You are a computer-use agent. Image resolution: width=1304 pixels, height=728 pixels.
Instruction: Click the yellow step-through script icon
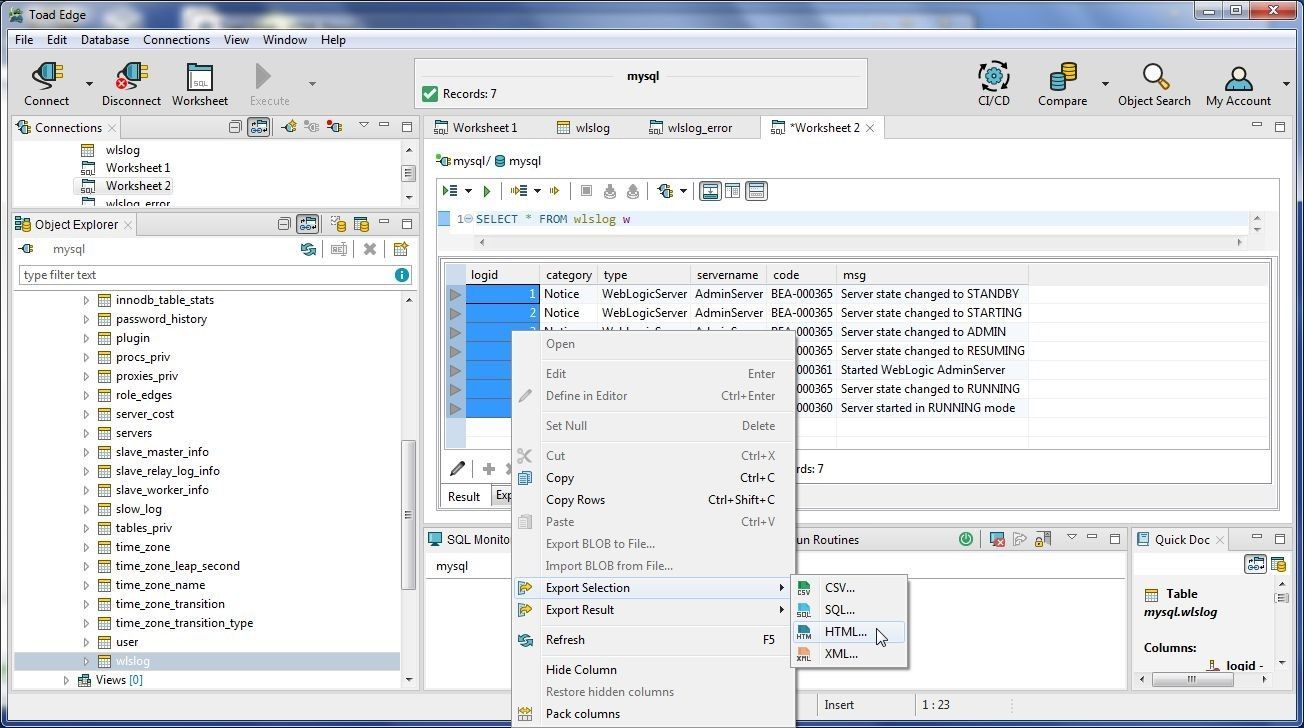518,191
